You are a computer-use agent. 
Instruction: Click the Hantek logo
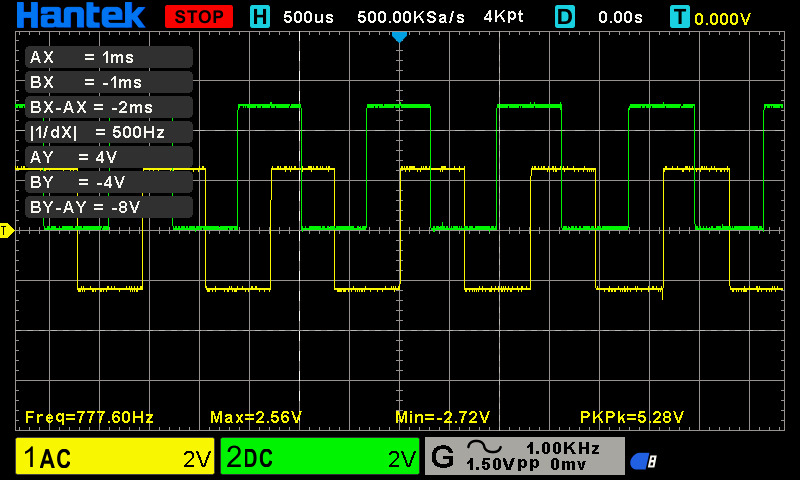click(81, 15)
